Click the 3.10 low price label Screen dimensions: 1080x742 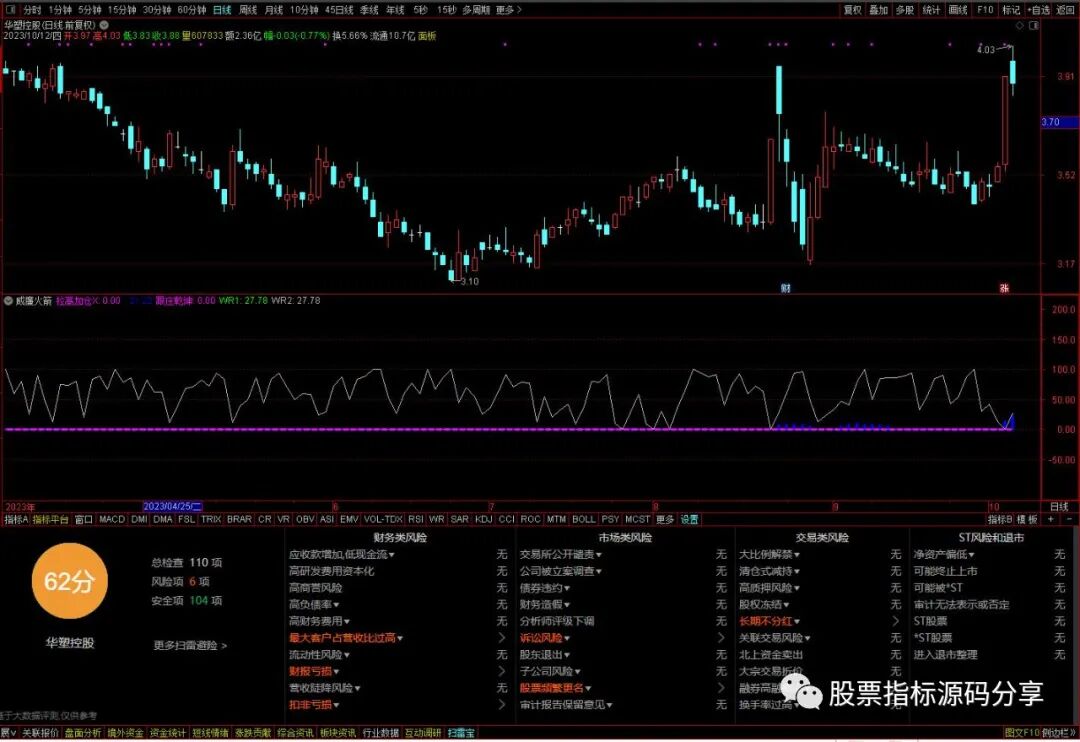pos(470,282)
